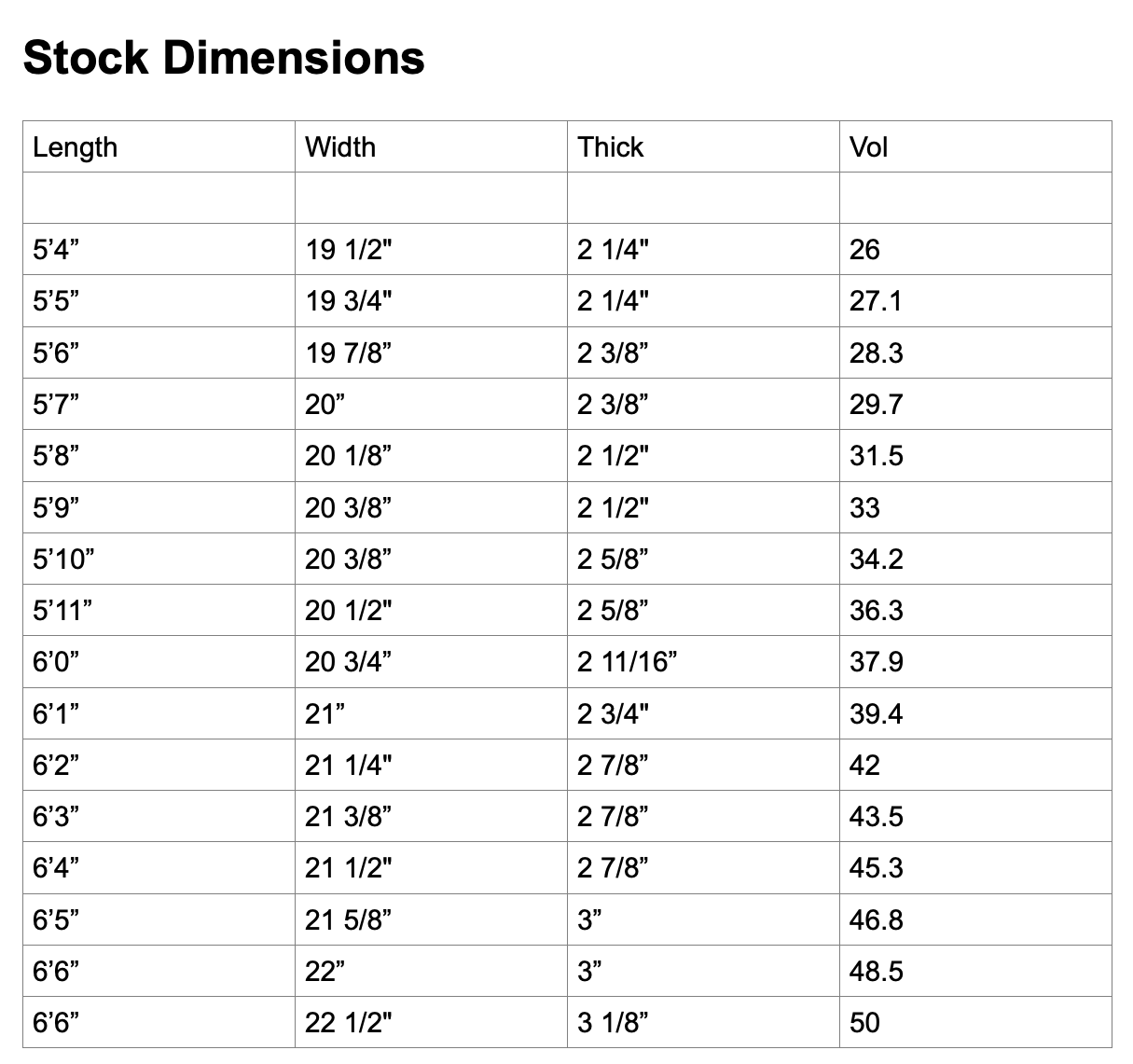The width and height of the screenshot is (1133, 1064).
Task: Click the Width column header
Action: (x=340, y=147)
